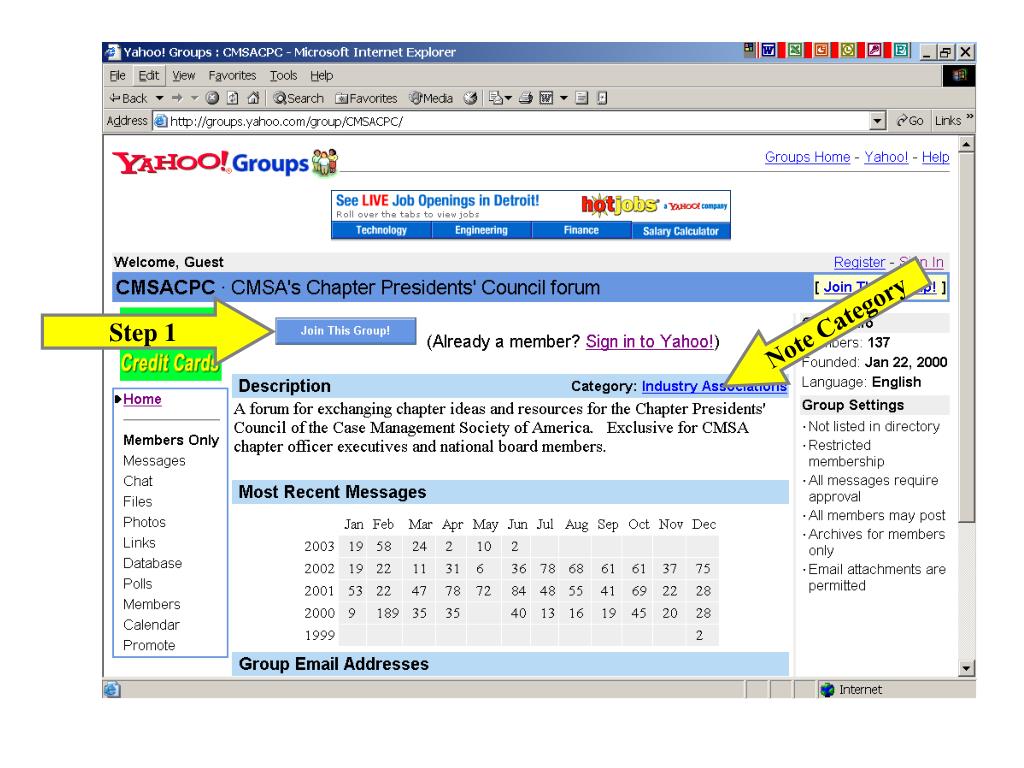Click the Go arrow button
The width and height of the screenshot is (1024, 768).
(x=910, y=121)
